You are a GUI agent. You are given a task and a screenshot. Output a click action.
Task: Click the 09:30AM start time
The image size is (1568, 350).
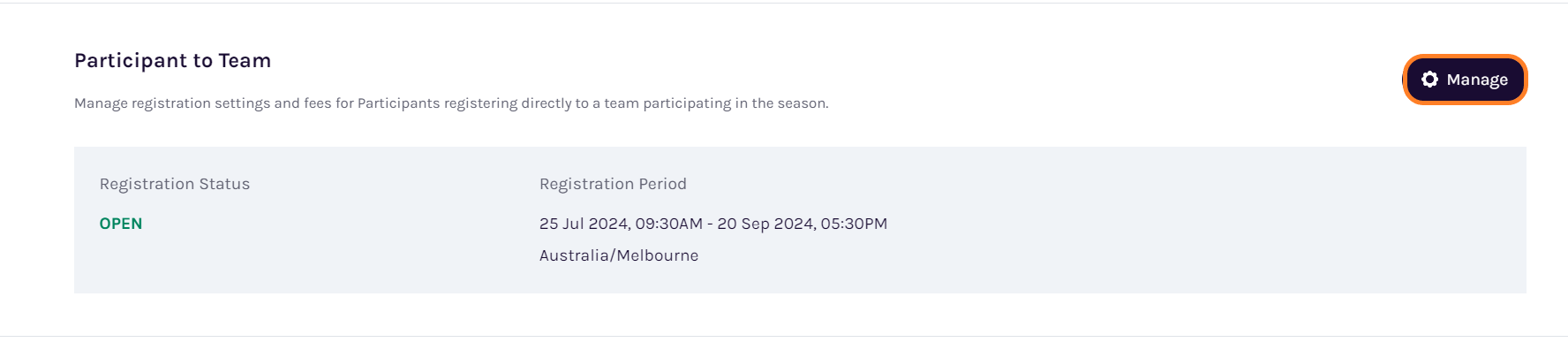click(x=669, y=224)
